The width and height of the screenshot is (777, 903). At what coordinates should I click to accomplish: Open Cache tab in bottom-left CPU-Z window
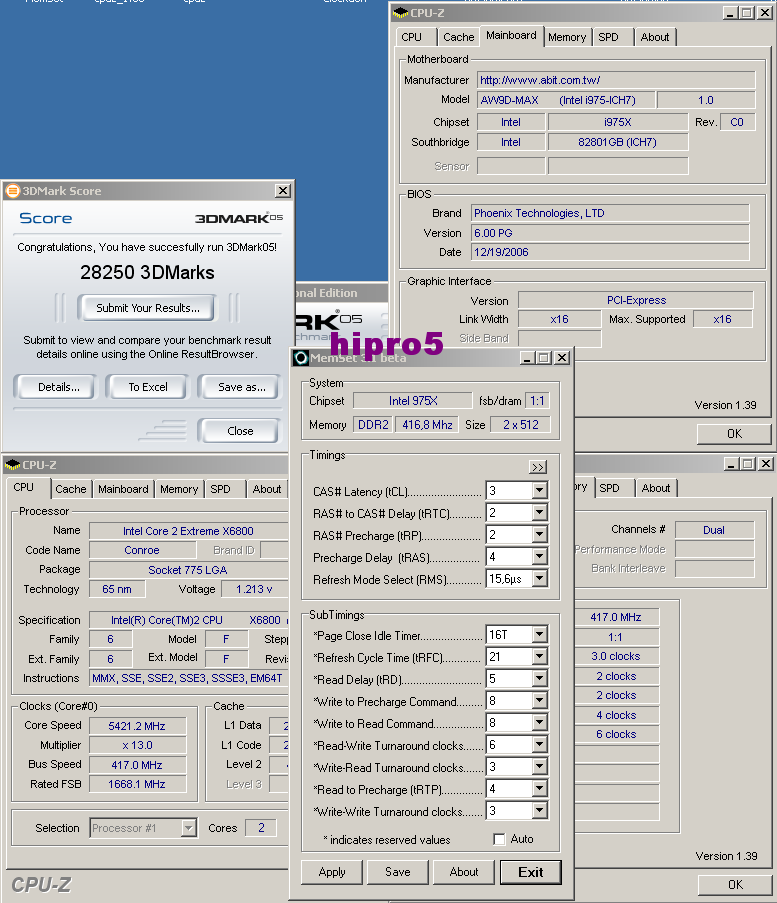71,489
